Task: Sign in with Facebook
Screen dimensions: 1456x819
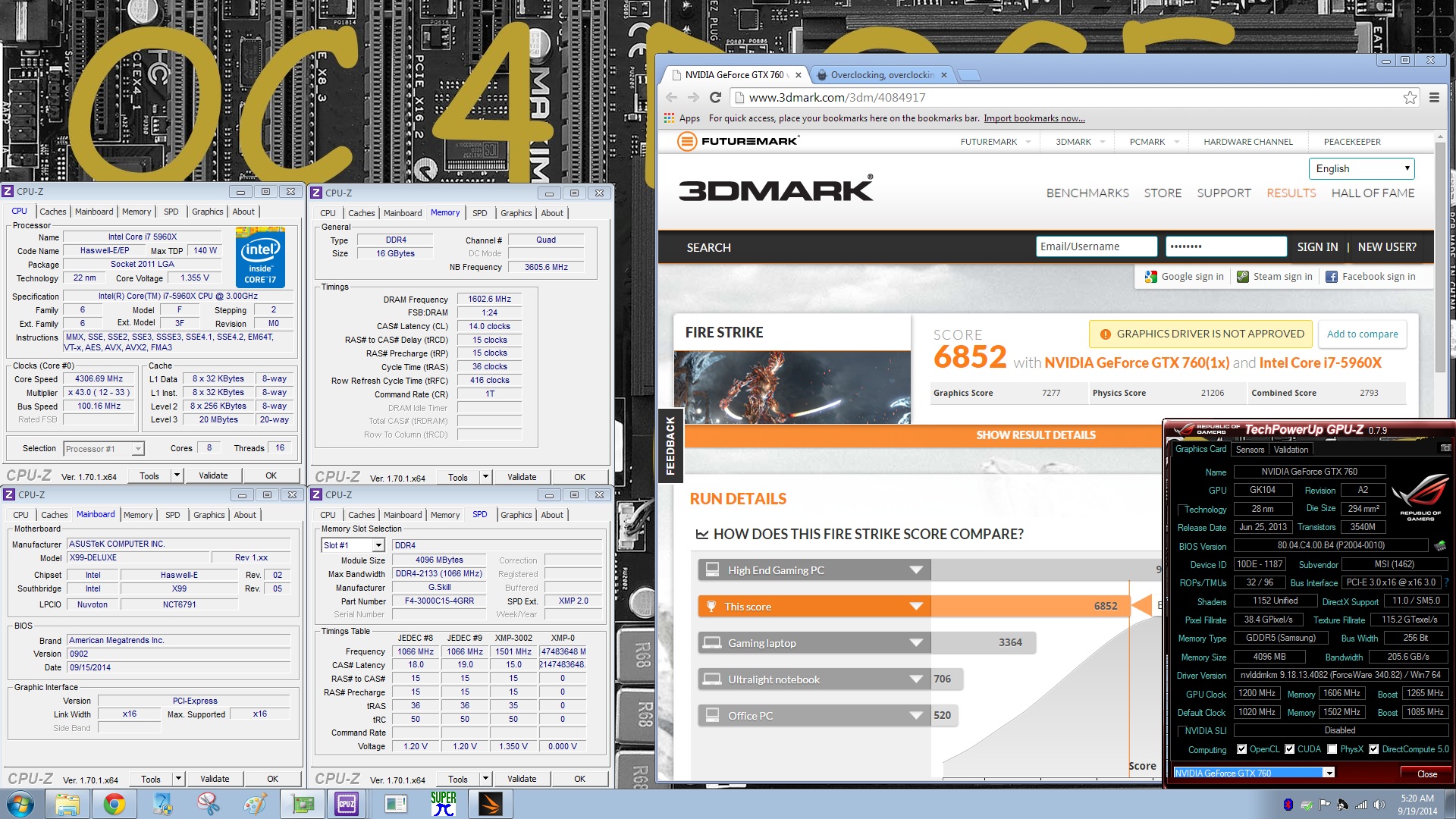Action: (x=1370, y=277)
